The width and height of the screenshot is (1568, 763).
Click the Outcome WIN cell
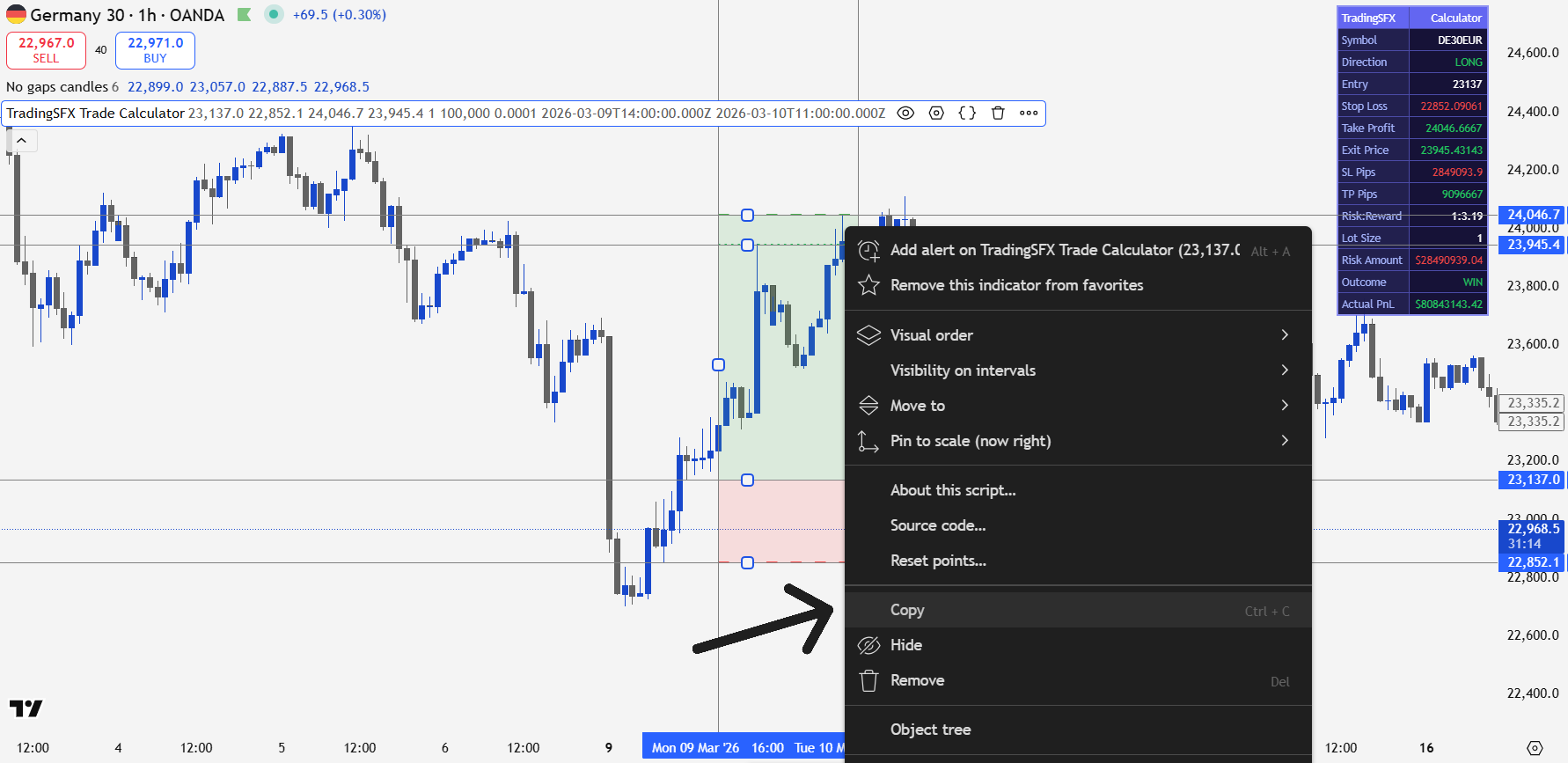pyautogui.click(x=1448, y=282)
